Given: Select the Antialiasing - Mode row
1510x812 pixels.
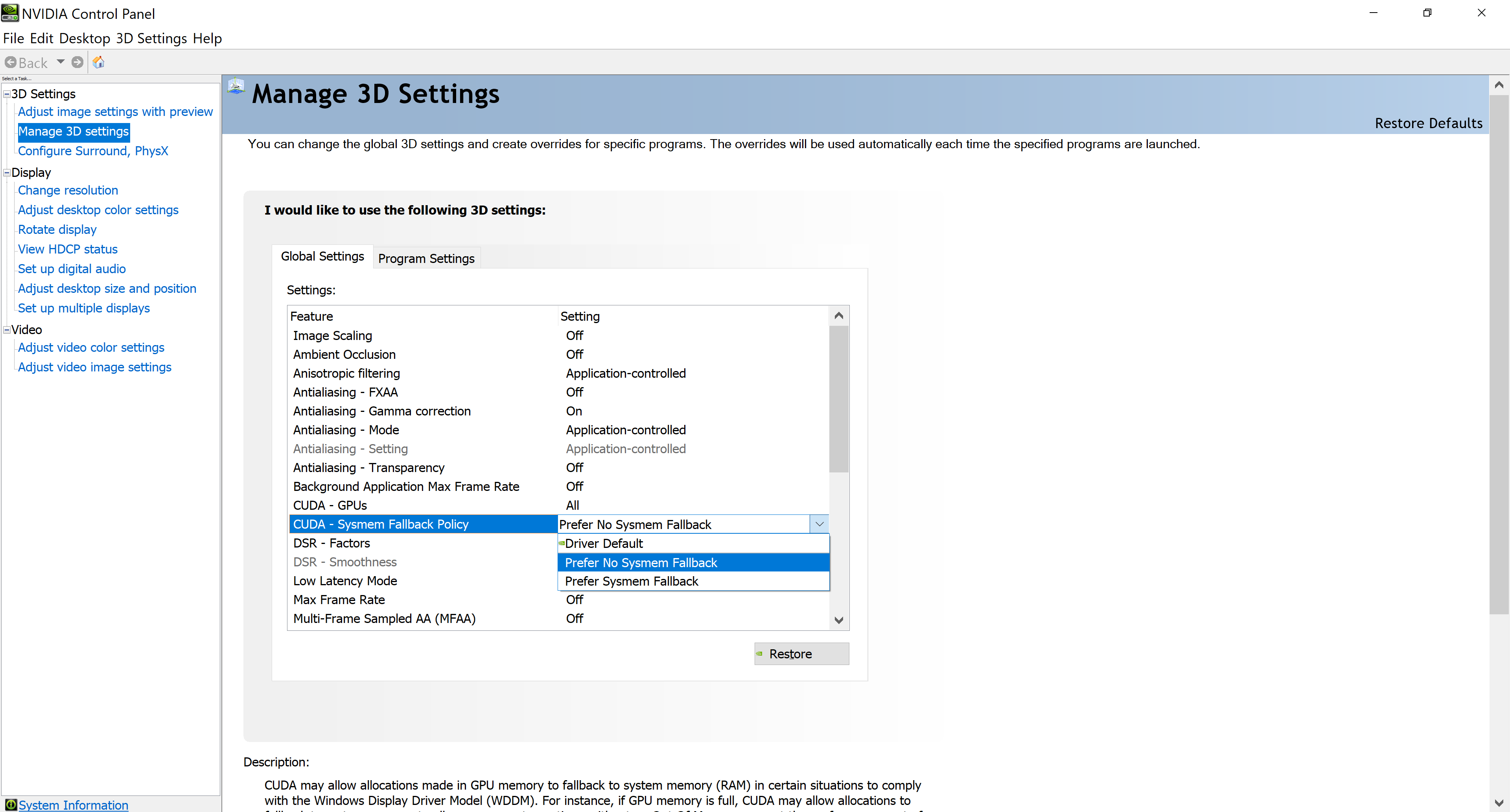Looking at the screenshot, I should [559, 430].
